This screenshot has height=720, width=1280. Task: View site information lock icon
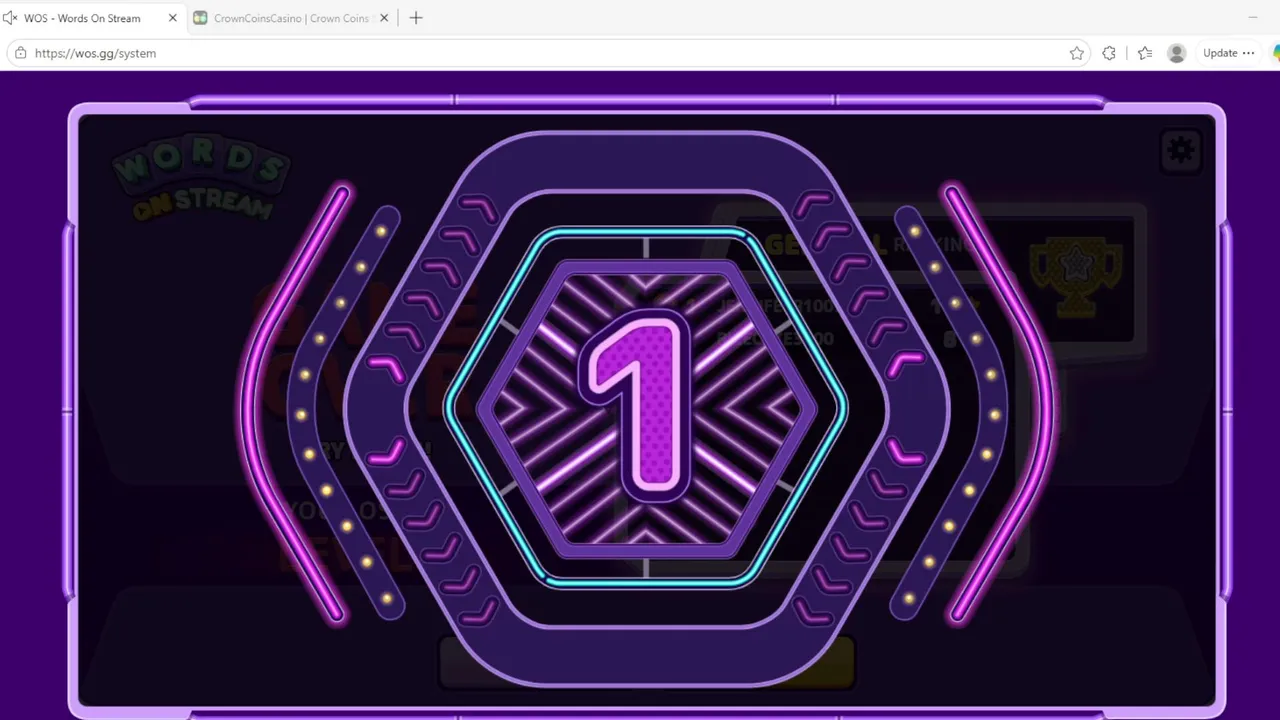coord(20,53)
